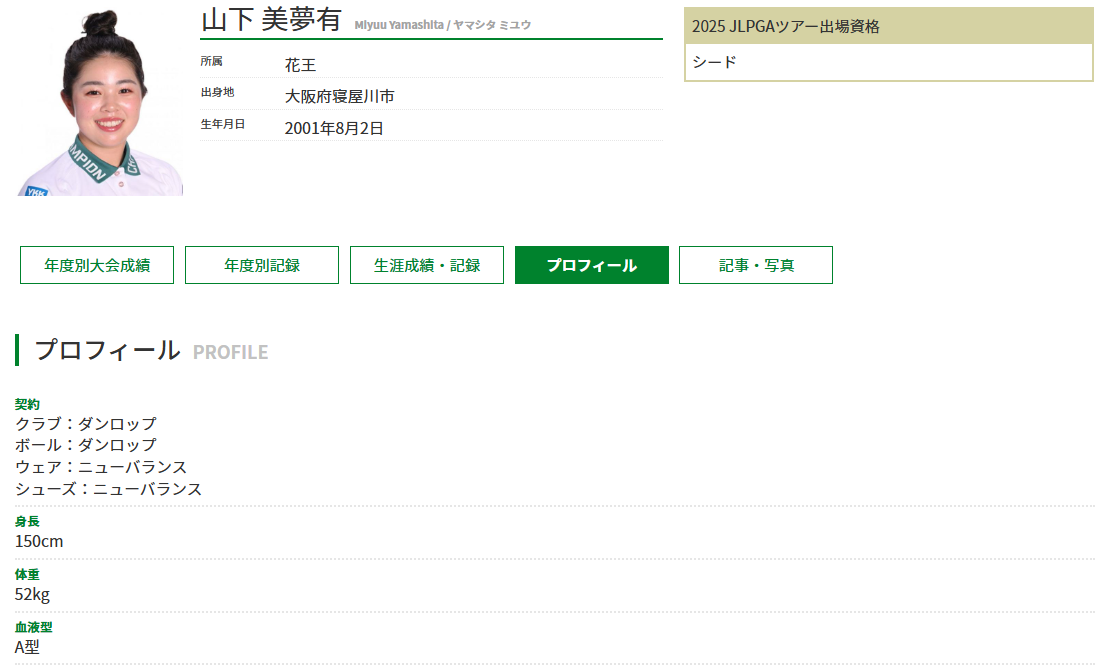
Task: Click the birthplace 大阪府寝屋川市
Action: [339, 96]
